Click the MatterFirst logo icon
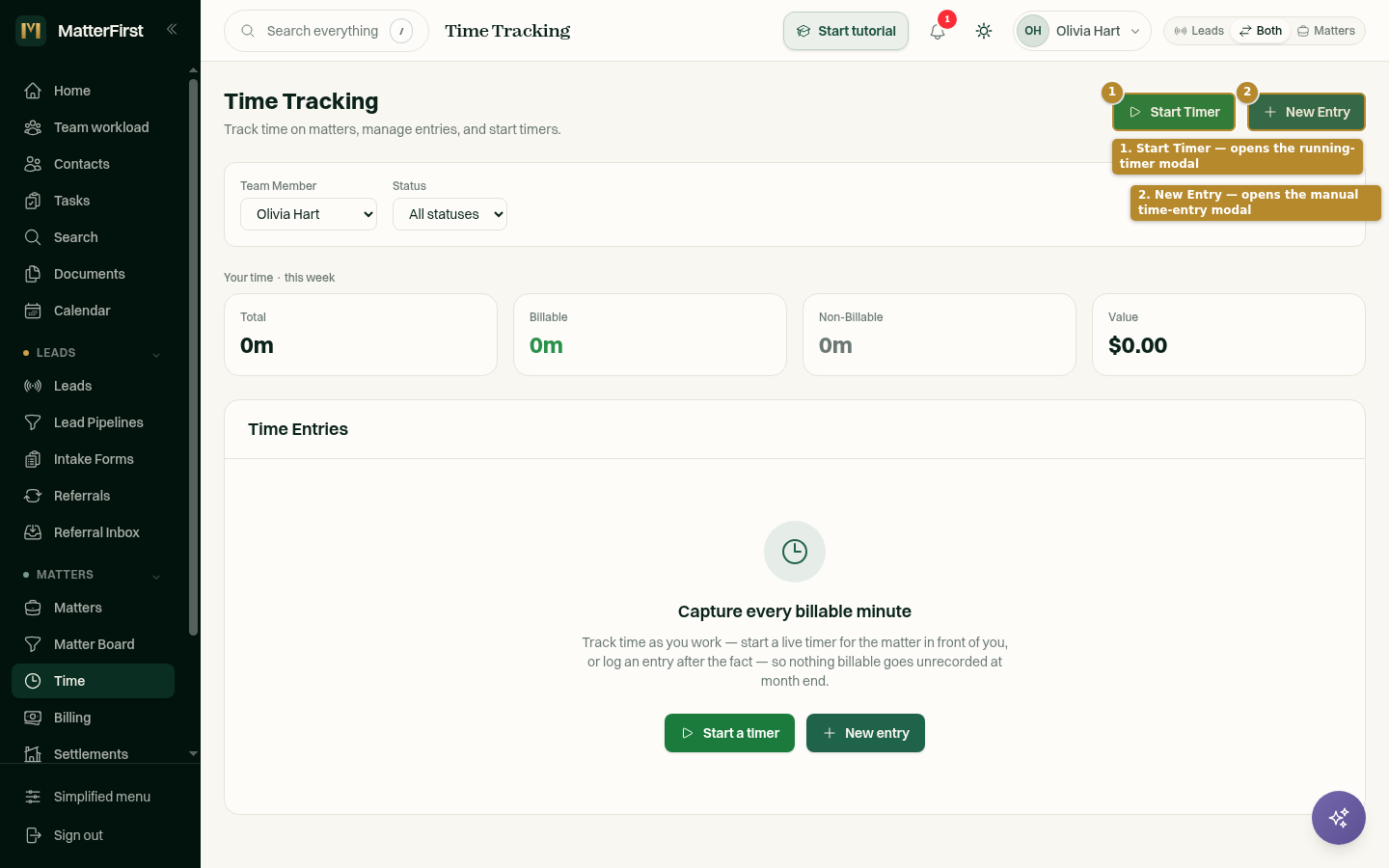The image size is (1389, 868). point(31,31)
